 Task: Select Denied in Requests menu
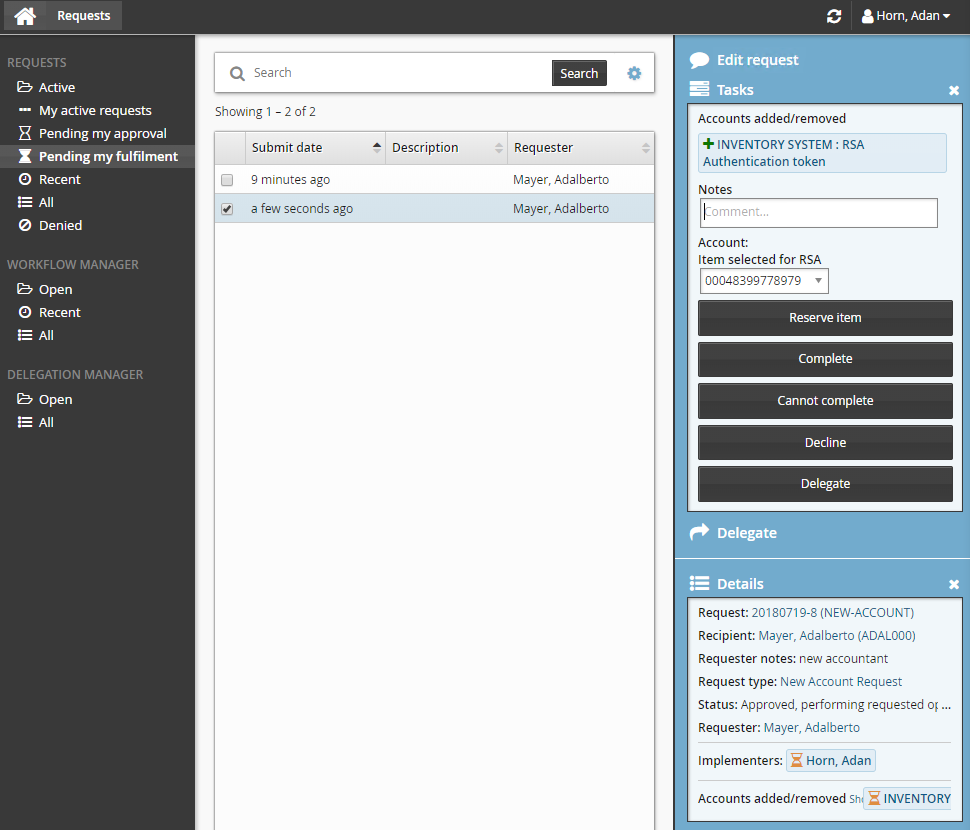point(60,225)
